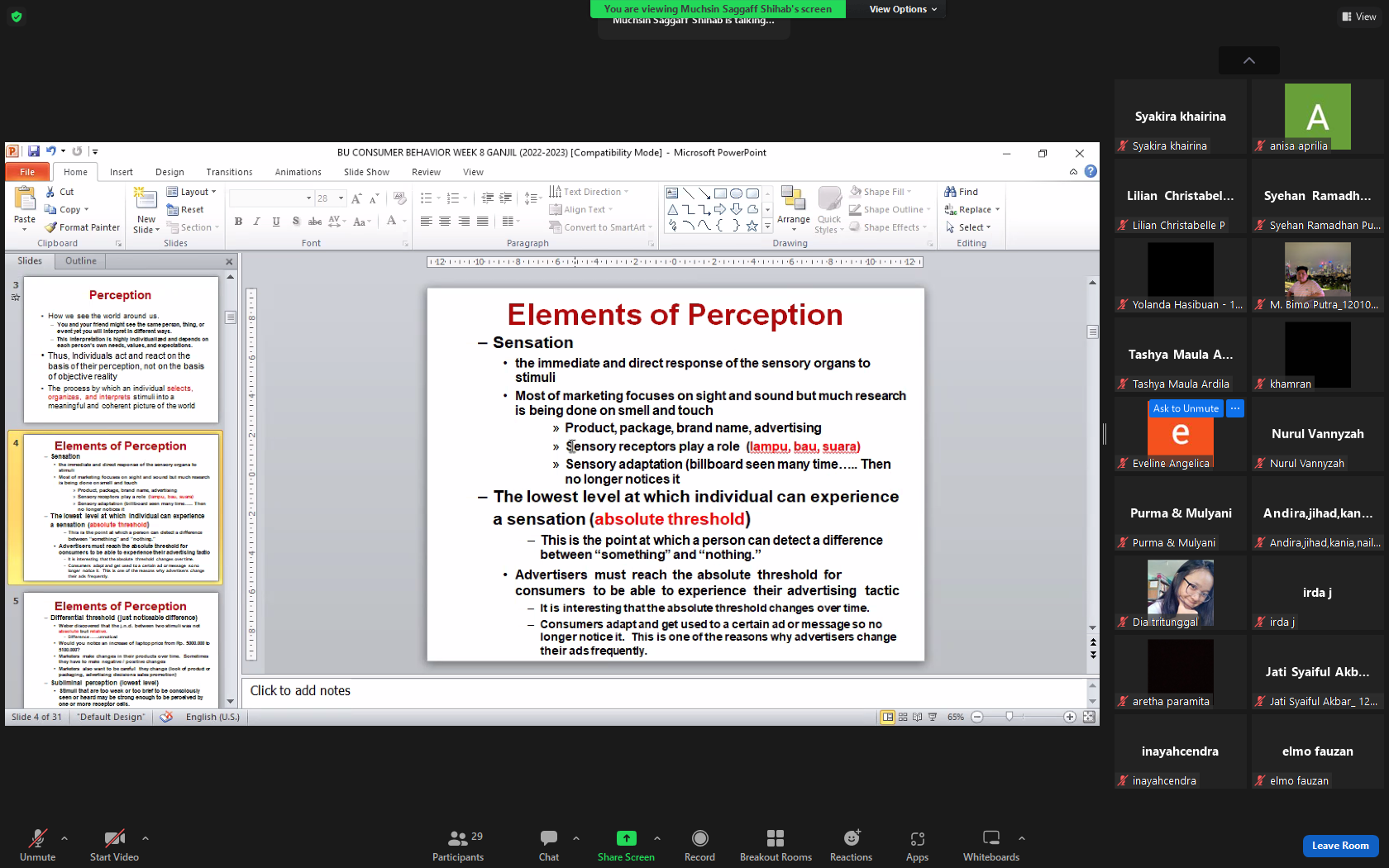The width and height of the screenshot is (1389, 868).
Task: Toggle Italic formatting
Action: (x=256, y=221)
